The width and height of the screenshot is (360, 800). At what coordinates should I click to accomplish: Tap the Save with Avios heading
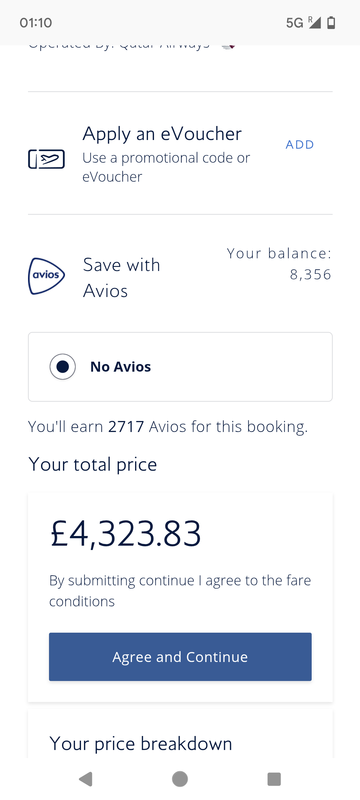[x=121, y=278]
